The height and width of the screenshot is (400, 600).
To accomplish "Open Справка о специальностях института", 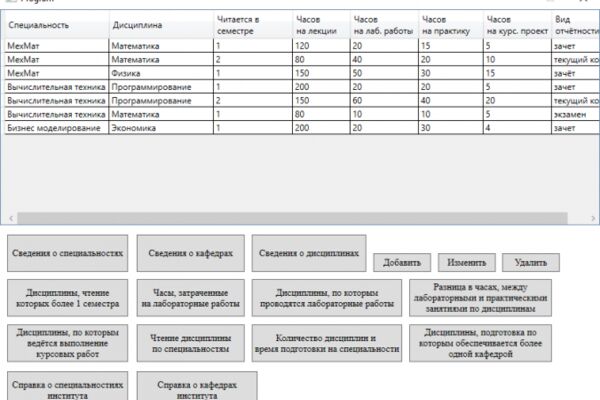I will point(67,386).
